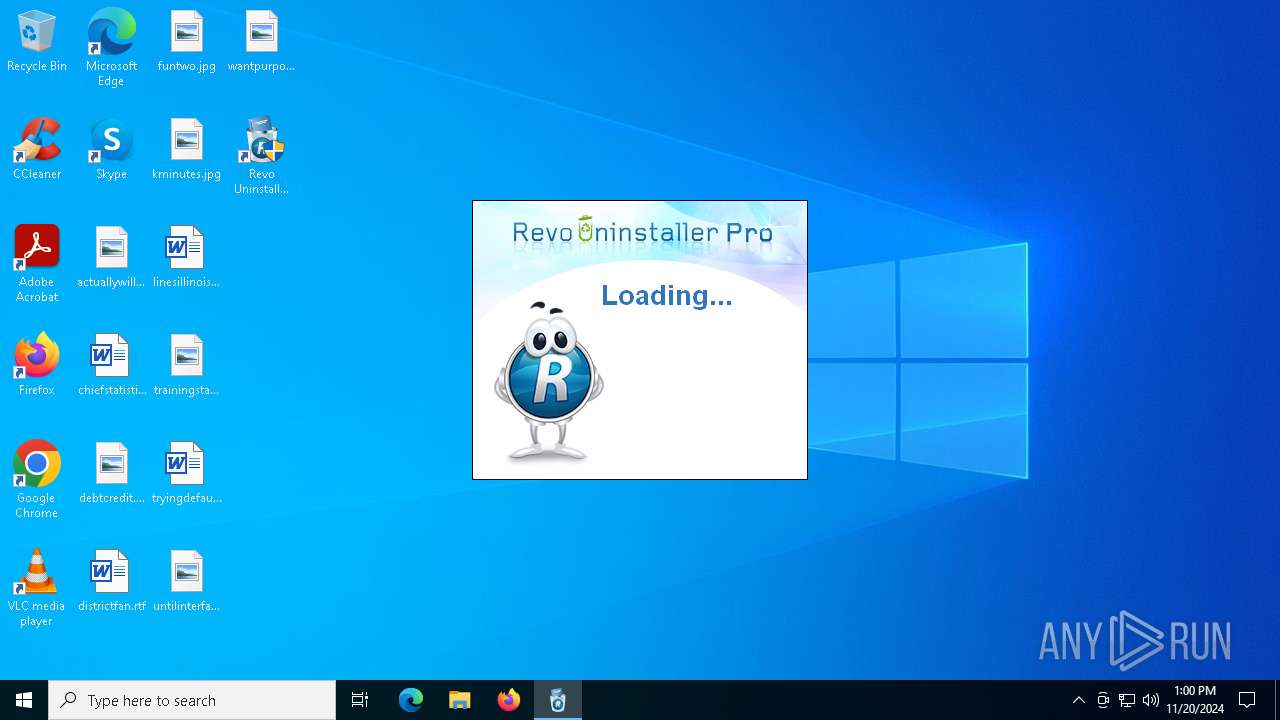Select the districtfan.rtf document
Screen dimensions: 1280x720
pyautogui.click(x=111, y=582)
